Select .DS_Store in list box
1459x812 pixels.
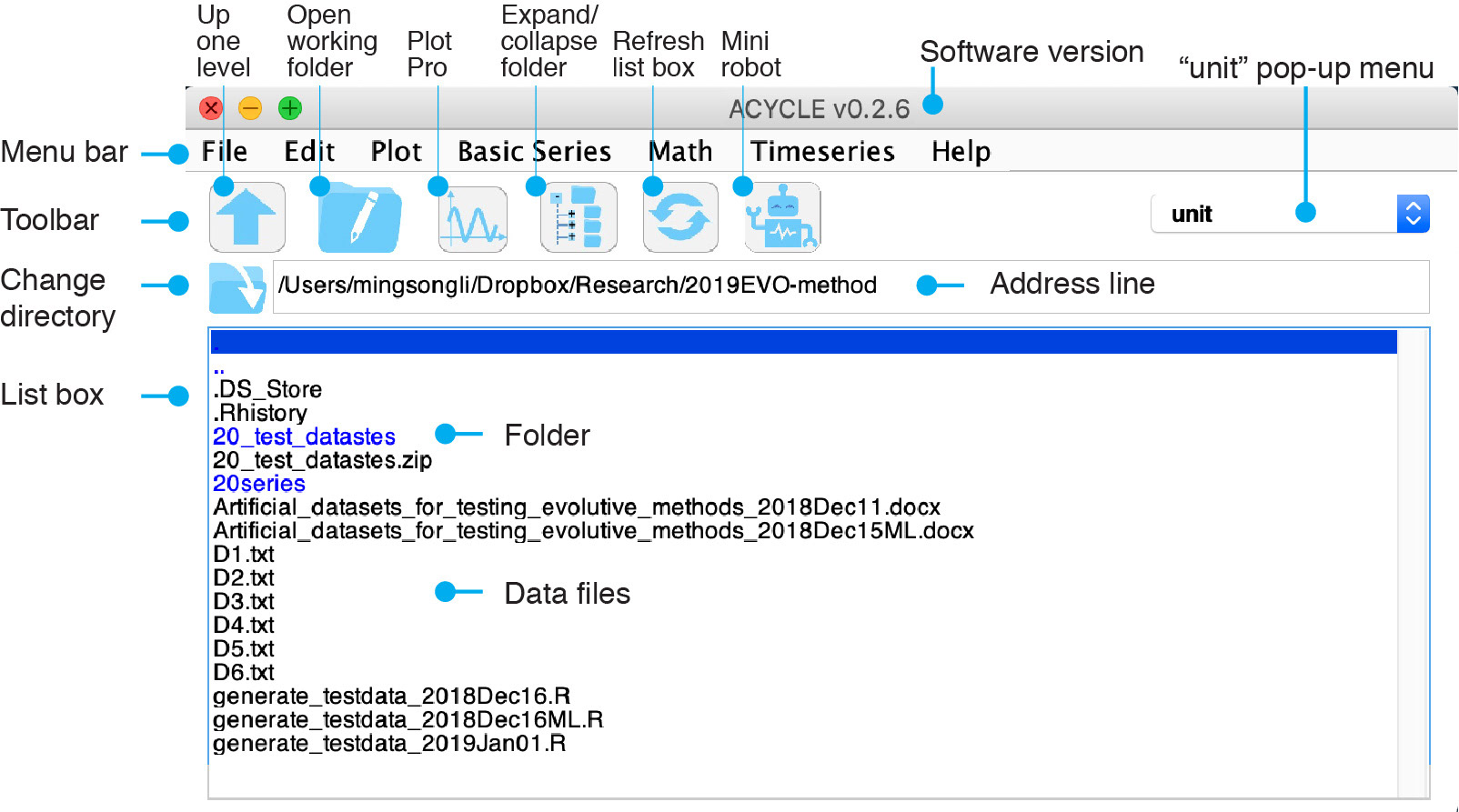click(267, 389)
